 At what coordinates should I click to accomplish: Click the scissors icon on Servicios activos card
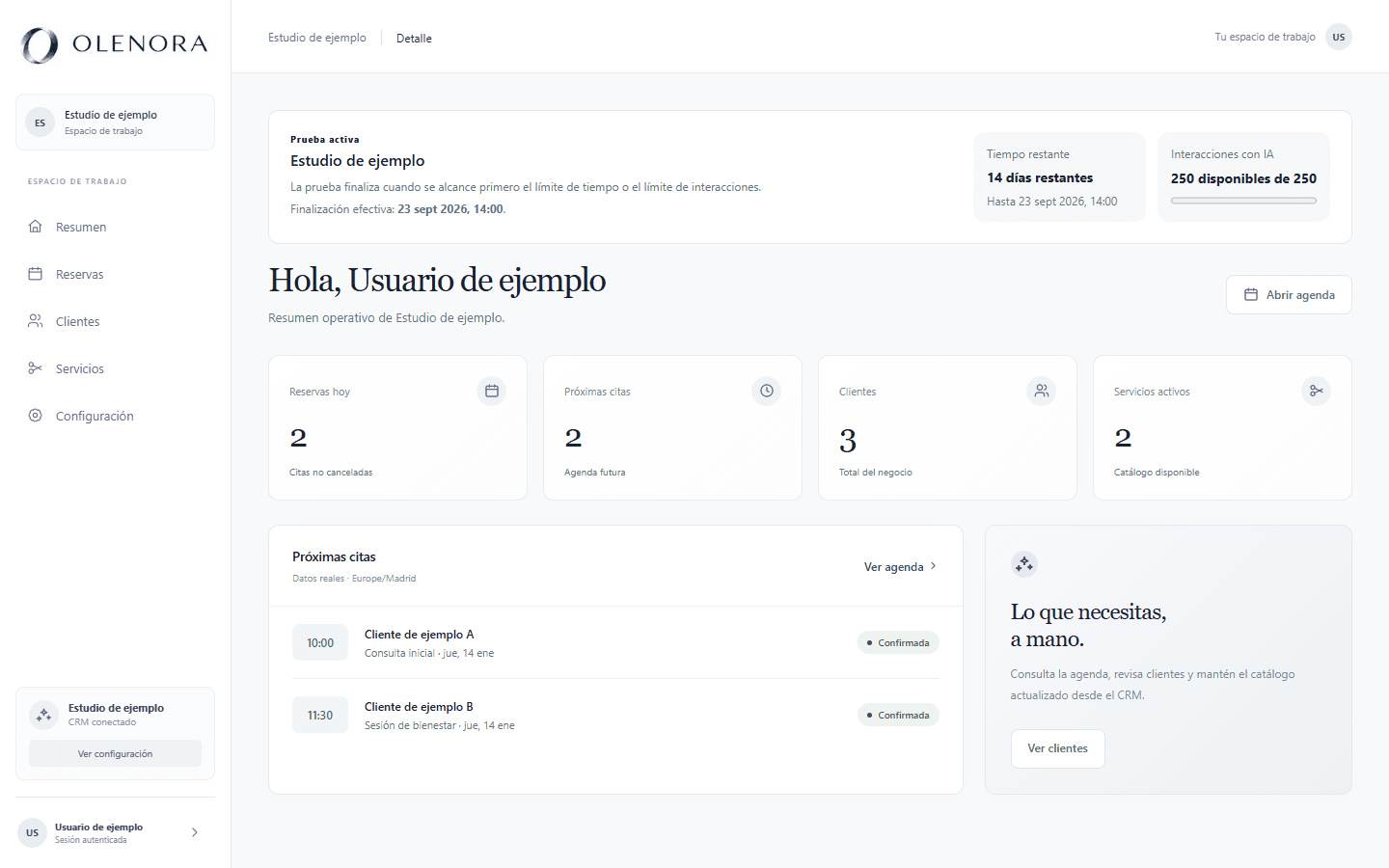pos(1317,391)
